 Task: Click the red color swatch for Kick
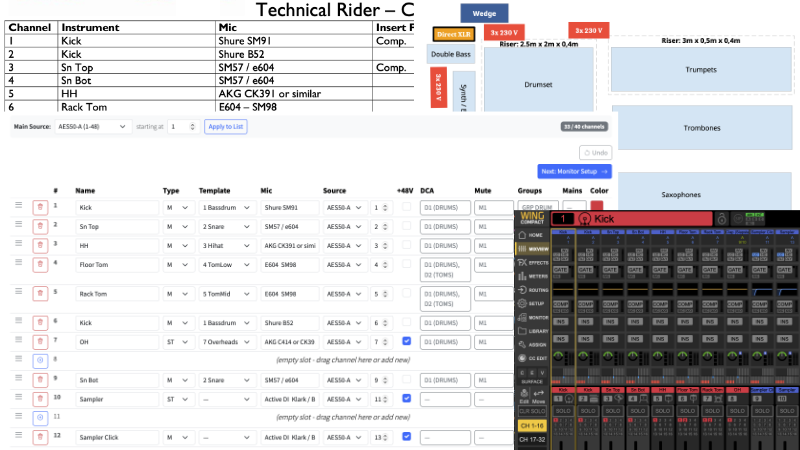click(x=596, y=205)
